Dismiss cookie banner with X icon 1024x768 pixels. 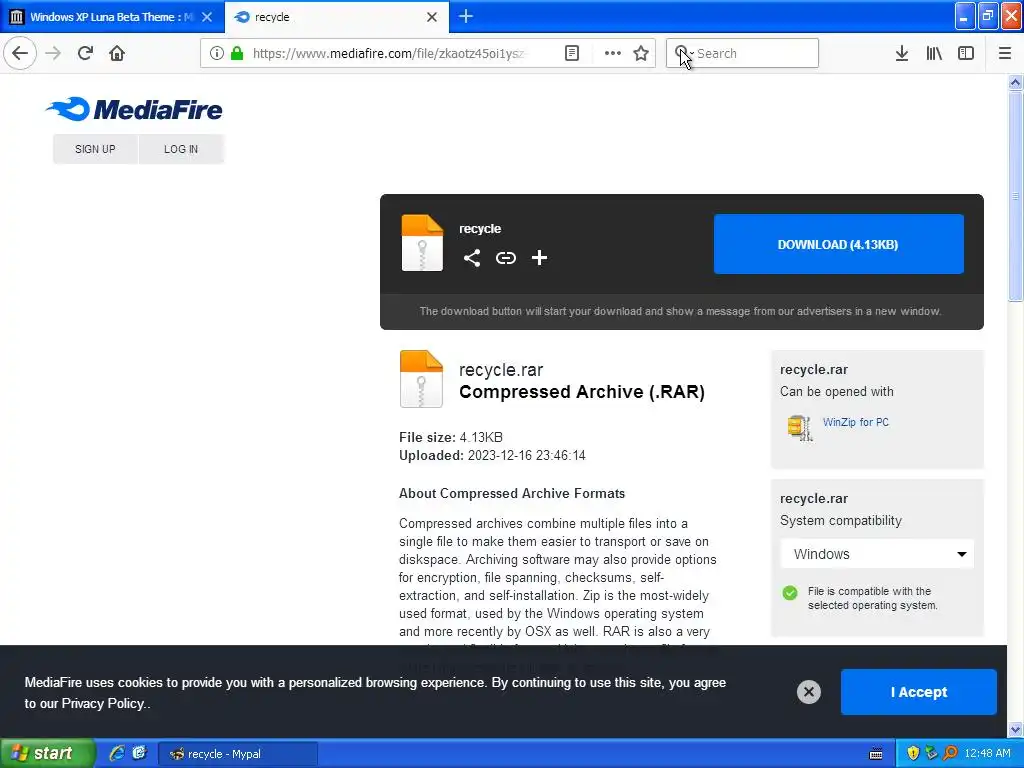point(808,692)
